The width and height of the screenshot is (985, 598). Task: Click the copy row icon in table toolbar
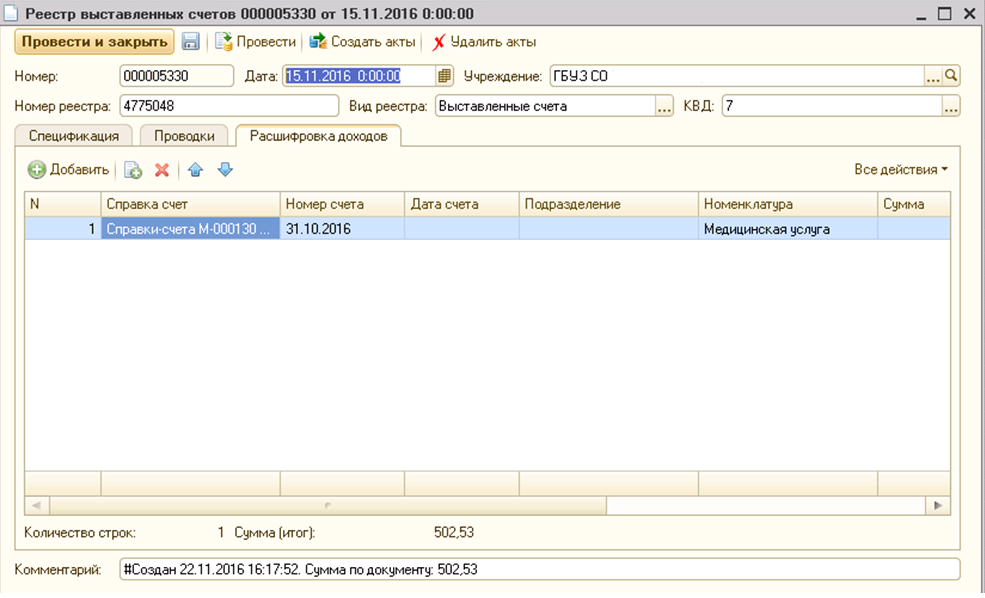tap(133, 170)
